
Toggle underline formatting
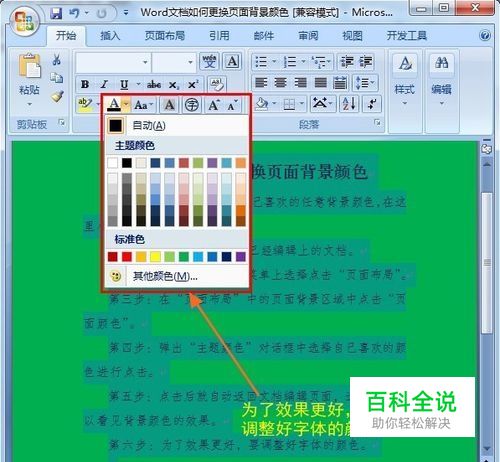[x=124, y=85]
